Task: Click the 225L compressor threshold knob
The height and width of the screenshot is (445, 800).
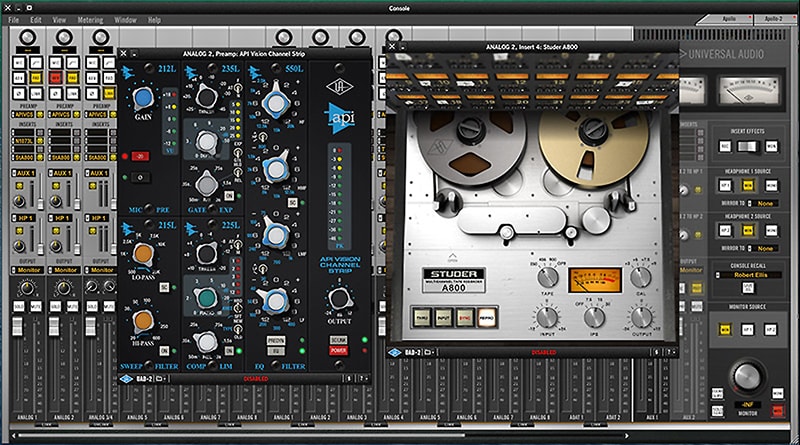Action: pos(207,254)
